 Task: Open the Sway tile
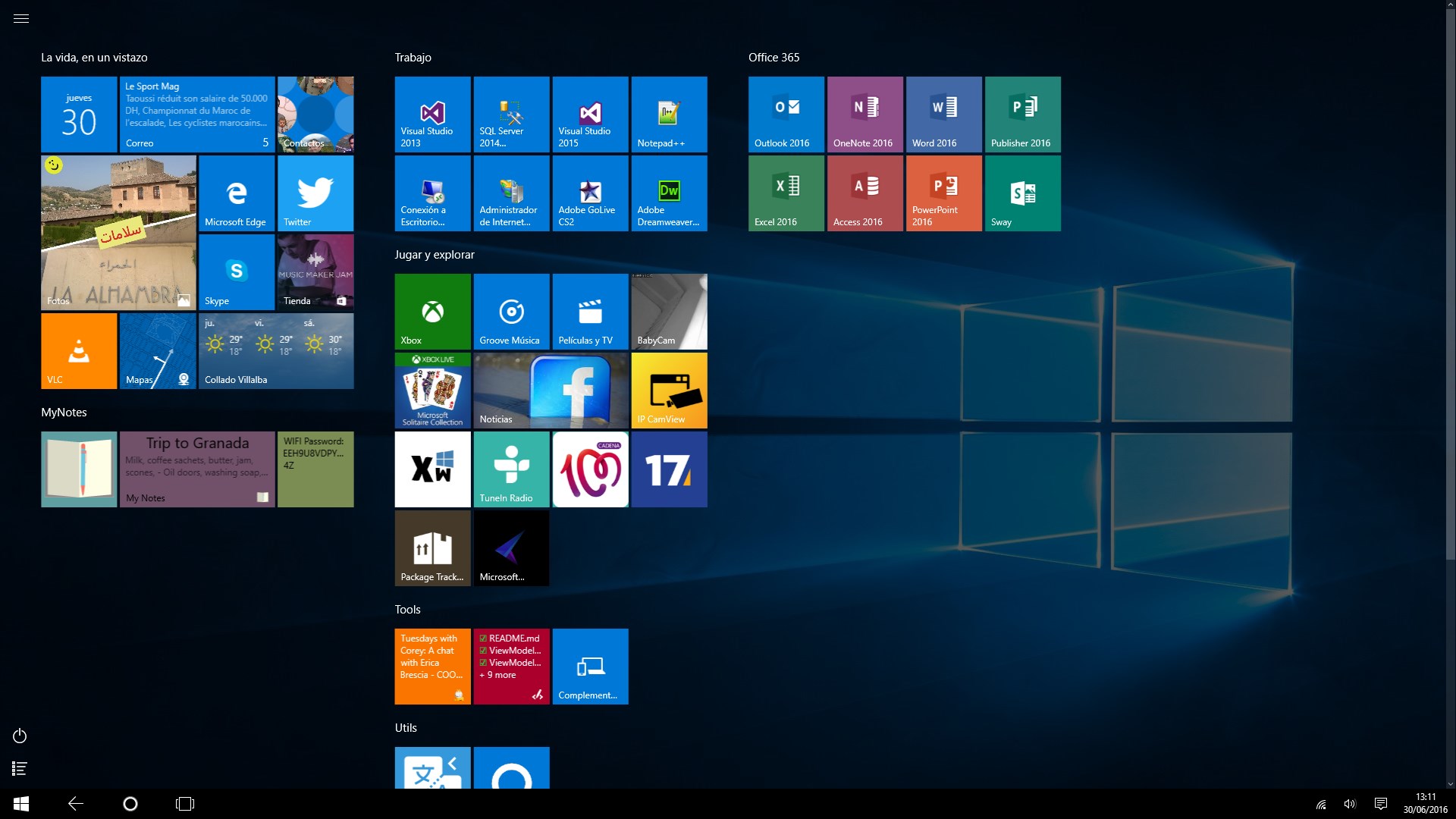pos(1022,193)
